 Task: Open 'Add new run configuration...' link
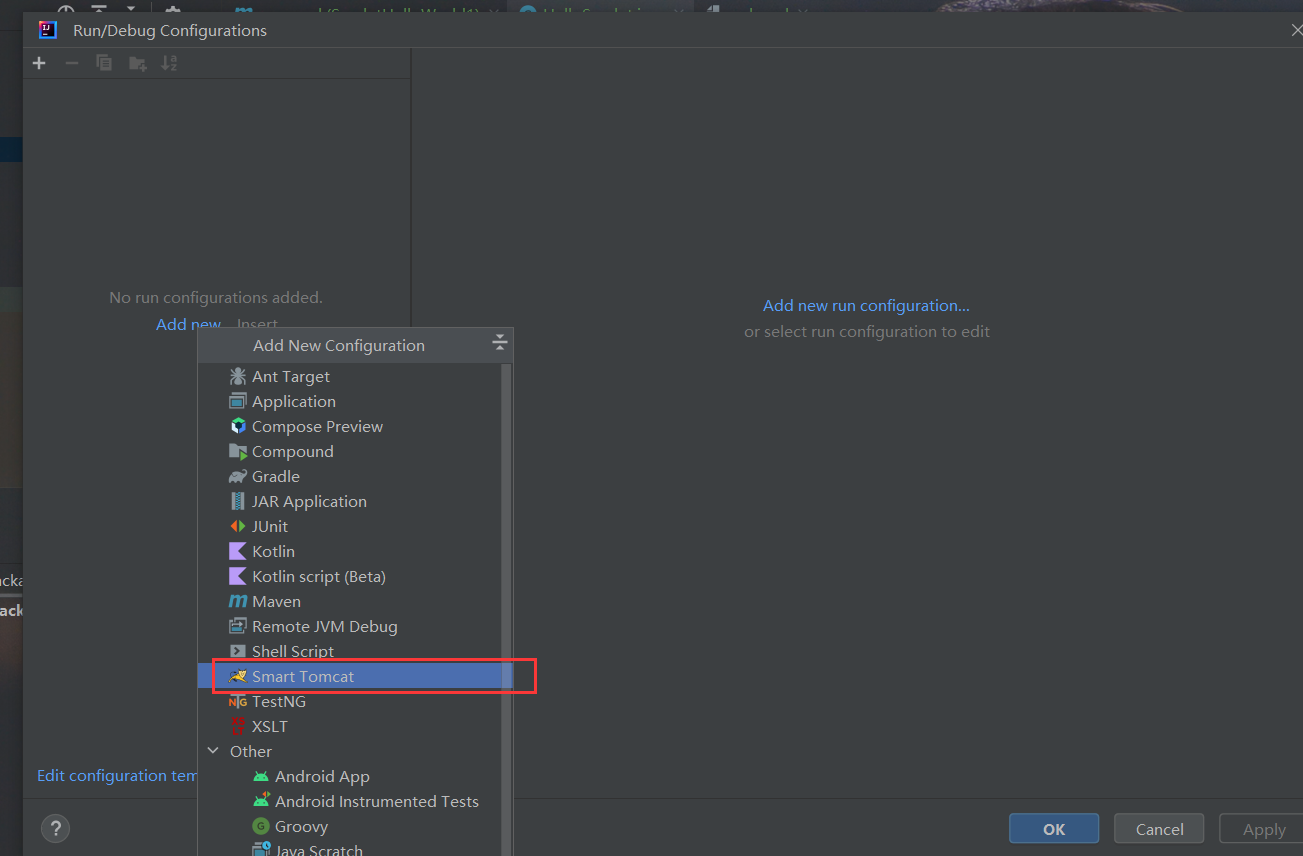point(866,305)
